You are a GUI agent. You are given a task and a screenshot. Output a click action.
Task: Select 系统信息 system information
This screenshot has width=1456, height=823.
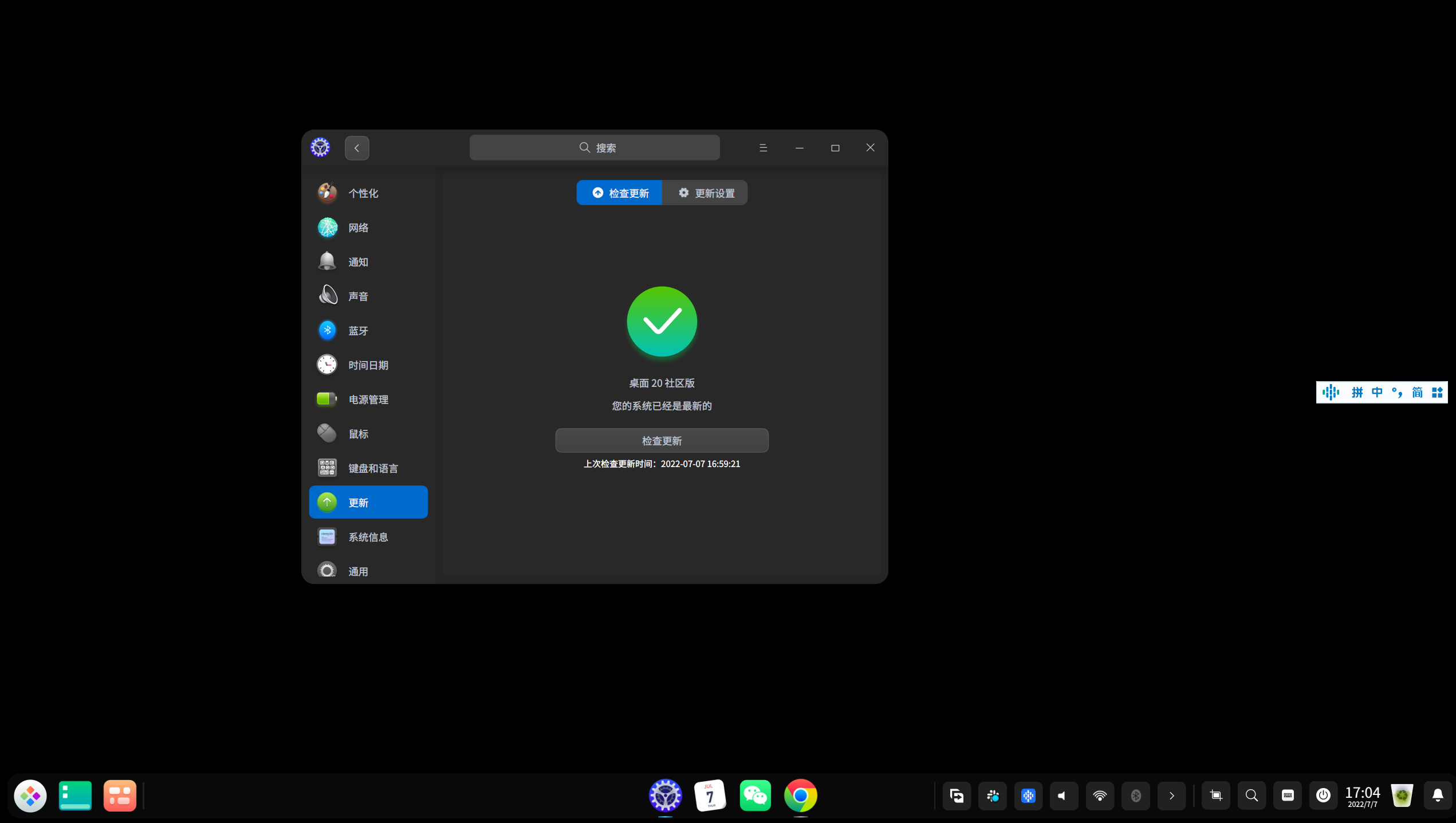368,537
